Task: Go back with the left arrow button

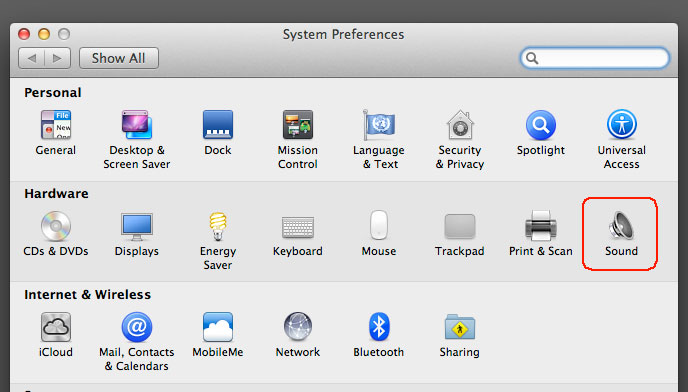Action: (32, 58)
